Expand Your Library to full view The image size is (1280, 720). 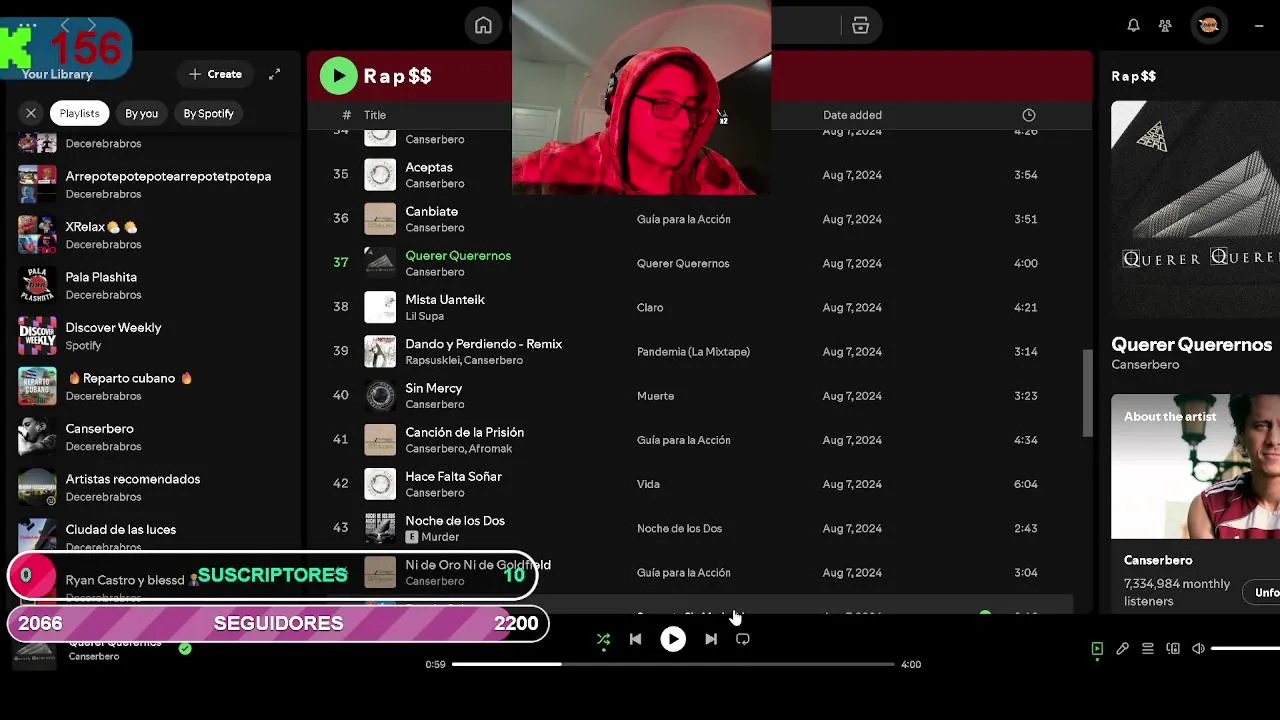click(x=274, y=74)
